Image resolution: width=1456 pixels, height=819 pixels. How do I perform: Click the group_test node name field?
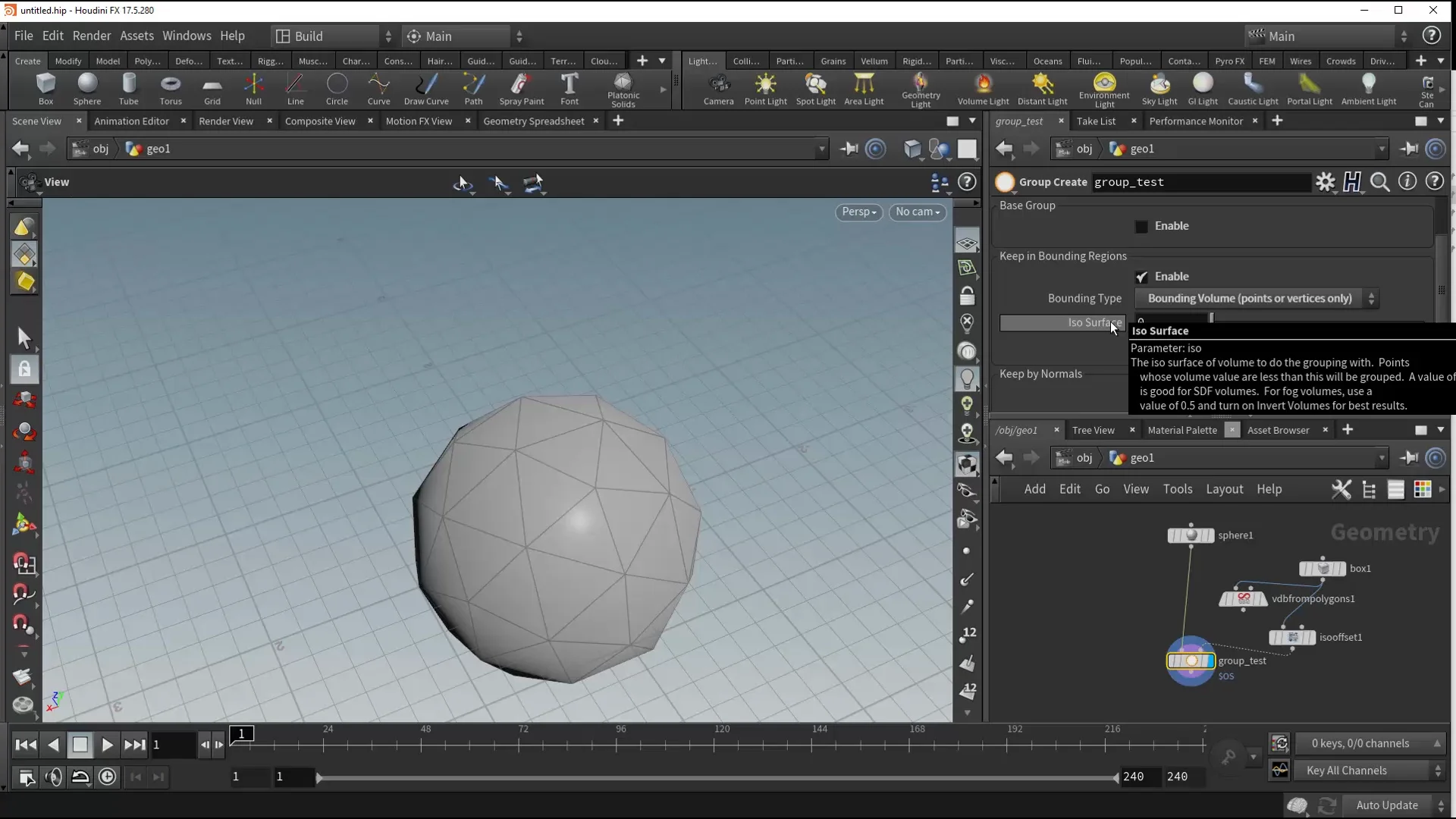tap(1201, 182)
